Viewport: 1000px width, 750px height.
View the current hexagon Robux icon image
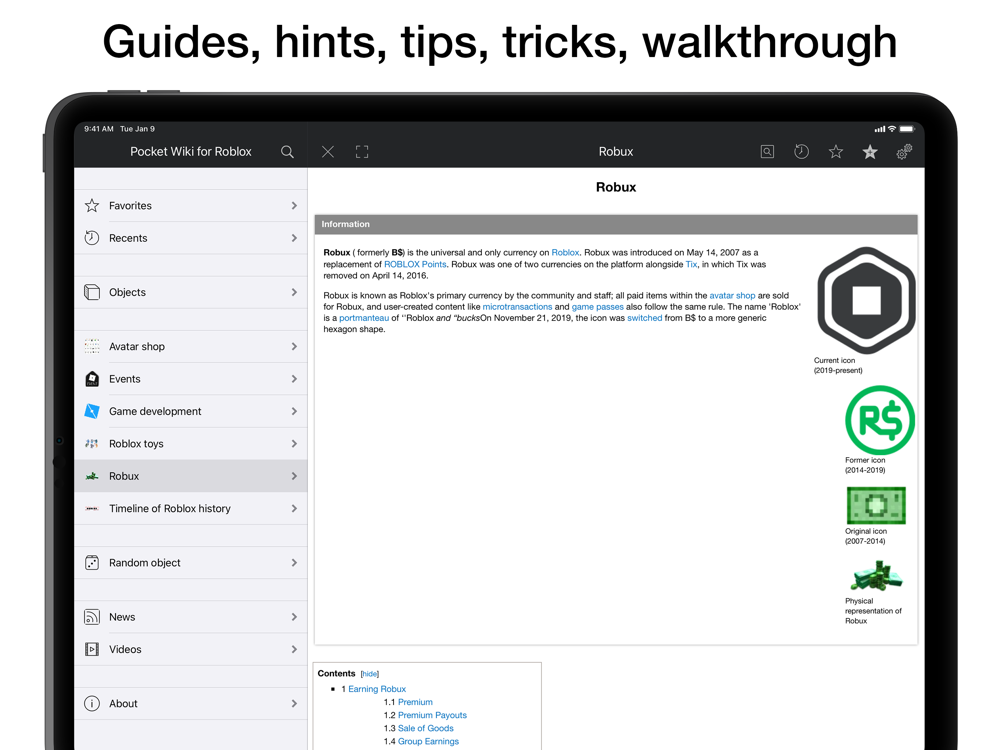866,300
